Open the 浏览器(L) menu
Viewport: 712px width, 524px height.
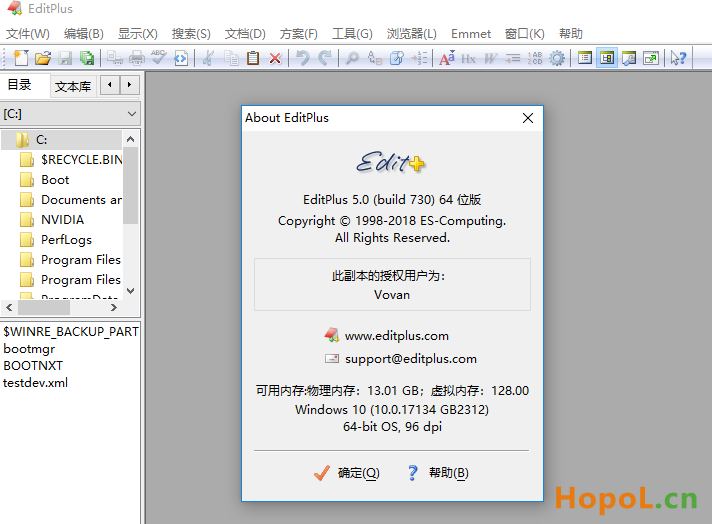(411, 34)
